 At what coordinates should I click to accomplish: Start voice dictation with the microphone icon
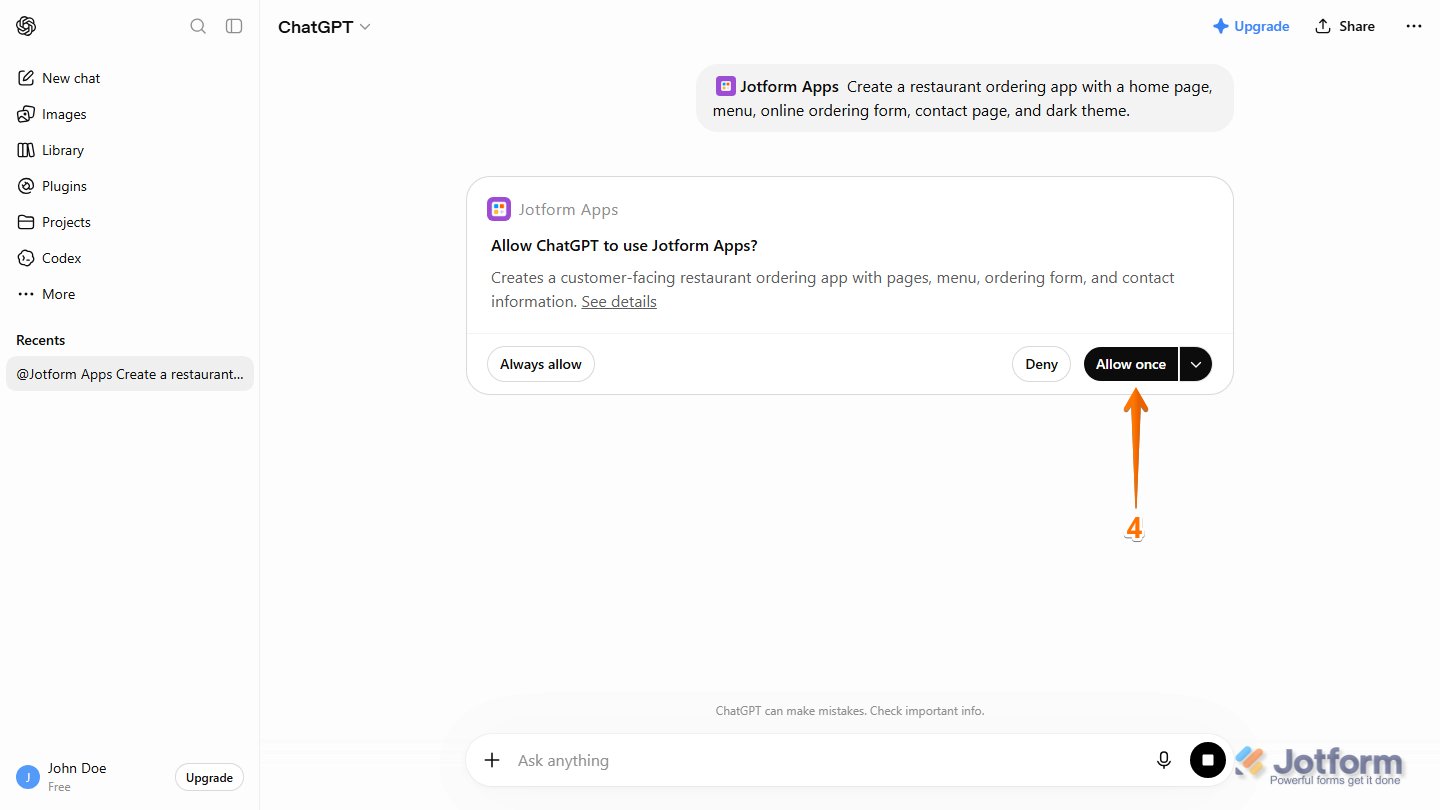pos(1164,760)
